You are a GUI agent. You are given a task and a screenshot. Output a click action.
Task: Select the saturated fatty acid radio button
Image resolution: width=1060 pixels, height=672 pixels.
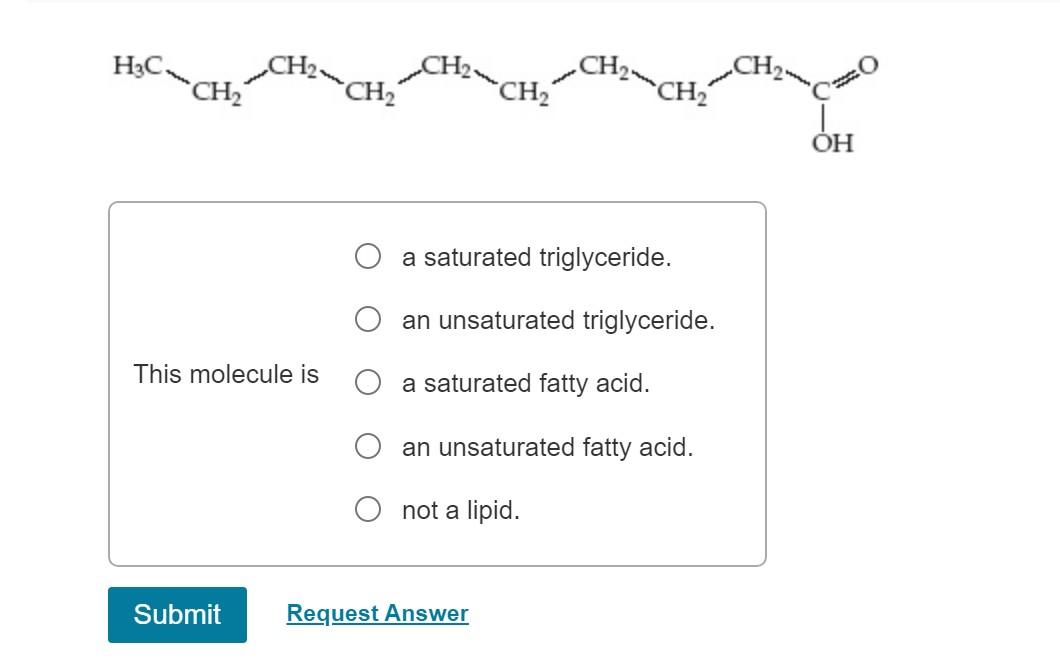pos(367,382)
